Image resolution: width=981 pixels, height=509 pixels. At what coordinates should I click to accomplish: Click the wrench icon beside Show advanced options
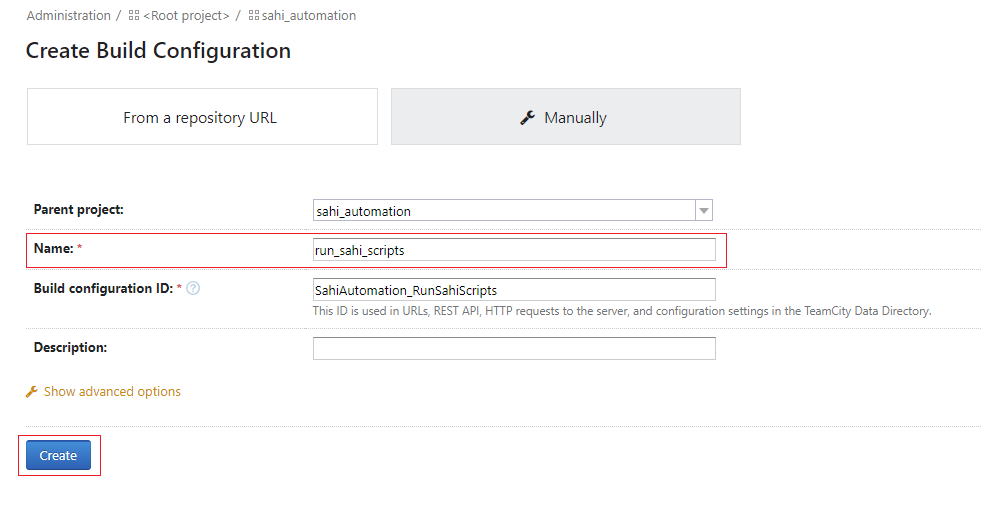(x=31, y=392)
